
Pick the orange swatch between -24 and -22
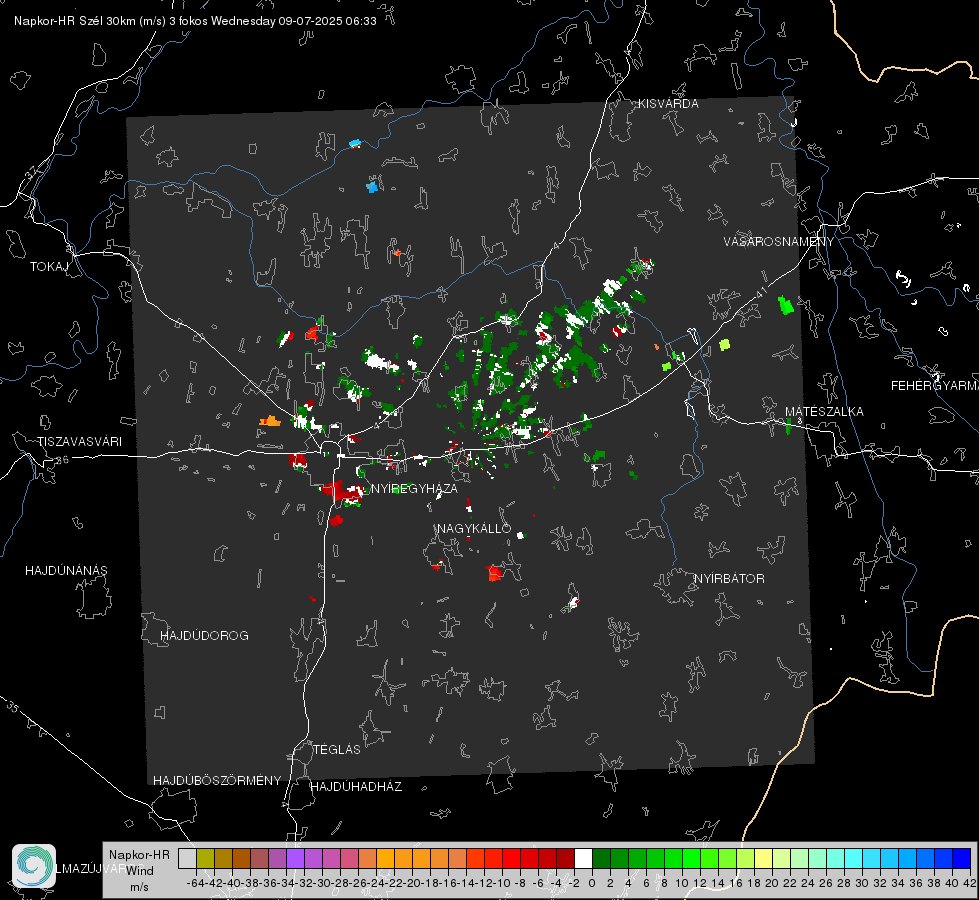pos(385,859)
